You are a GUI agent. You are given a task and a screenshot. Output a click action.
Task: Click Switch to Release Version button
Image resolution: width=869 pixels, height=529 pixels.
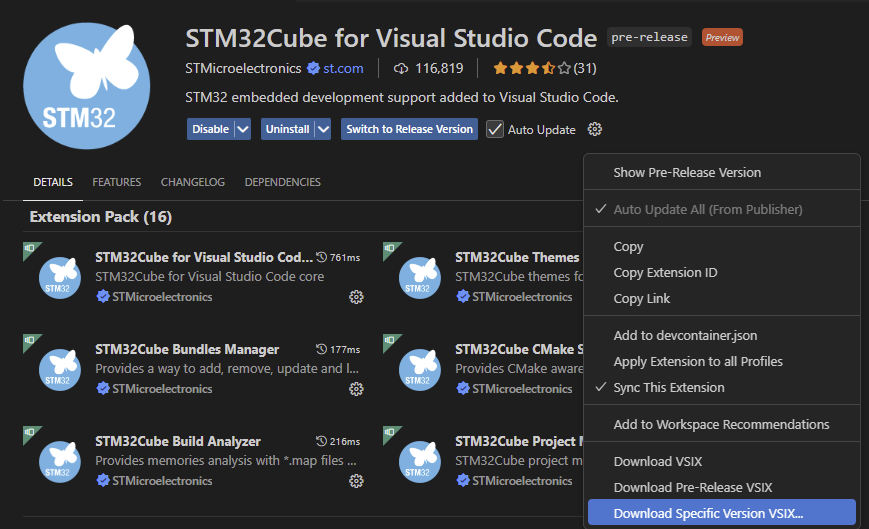pyautogui.click(x=409, y=129)
